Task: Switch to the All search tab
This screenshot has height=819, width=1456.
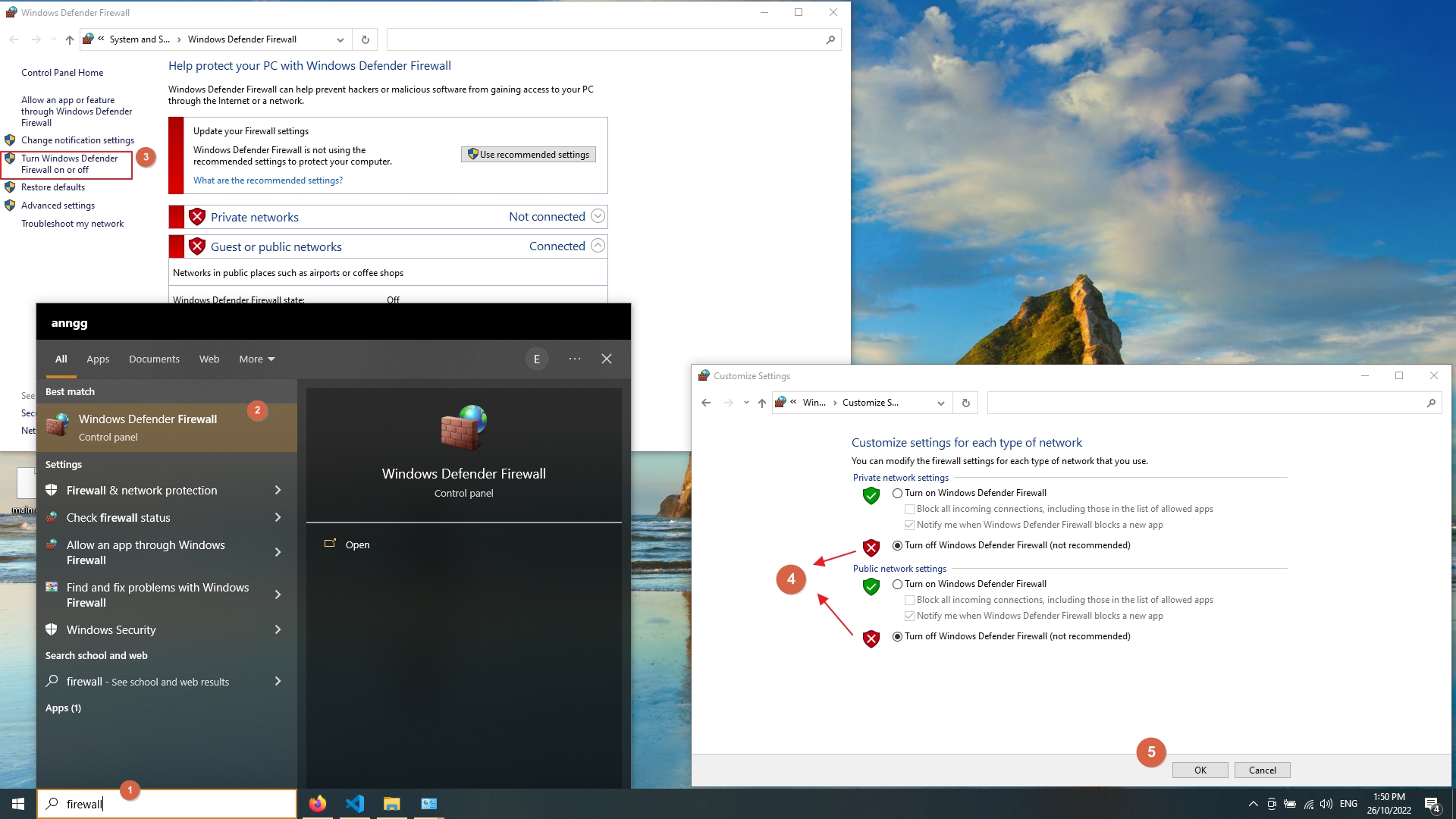Action: pyautogui.click(x=61, y=359)
